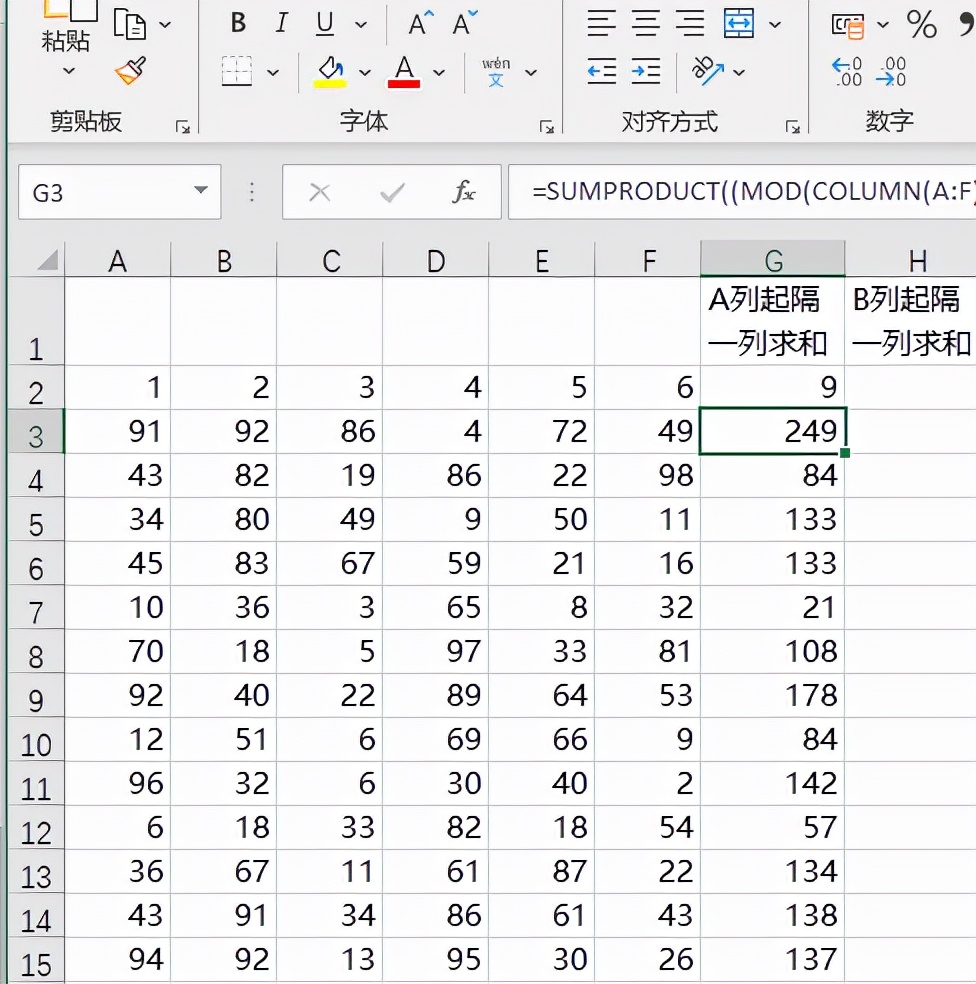Click header cell "B列起隔一列求和"
This screenshot has width=976, height=984.
tap(911, 321)
